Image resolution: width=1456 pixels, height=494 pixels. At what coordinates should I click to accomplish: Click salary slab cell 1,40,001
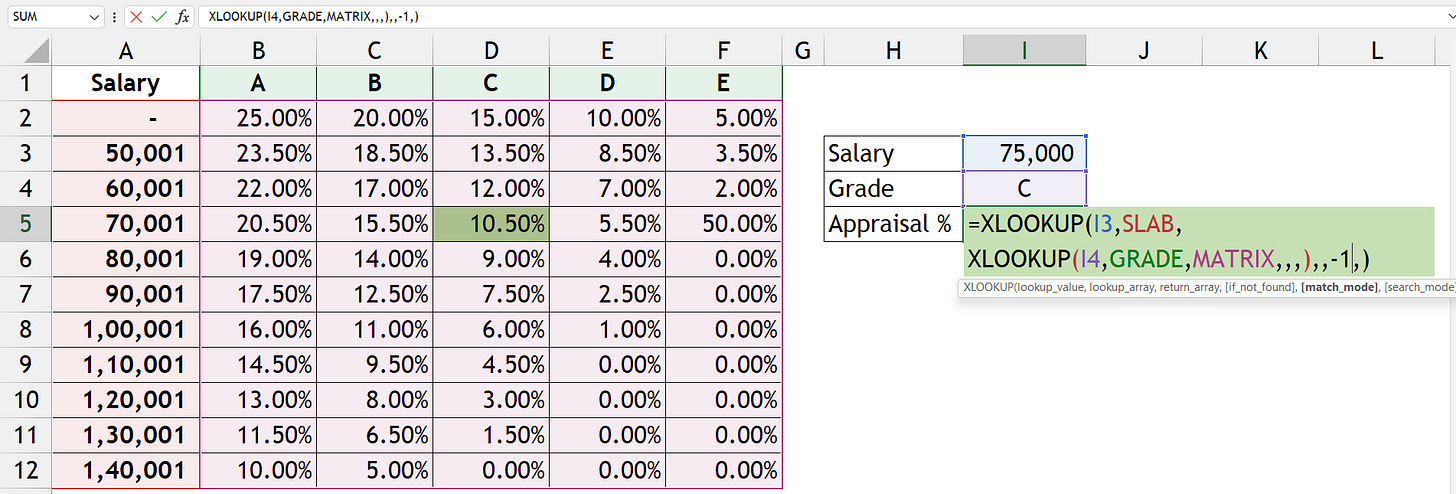(x=125, y=470)
